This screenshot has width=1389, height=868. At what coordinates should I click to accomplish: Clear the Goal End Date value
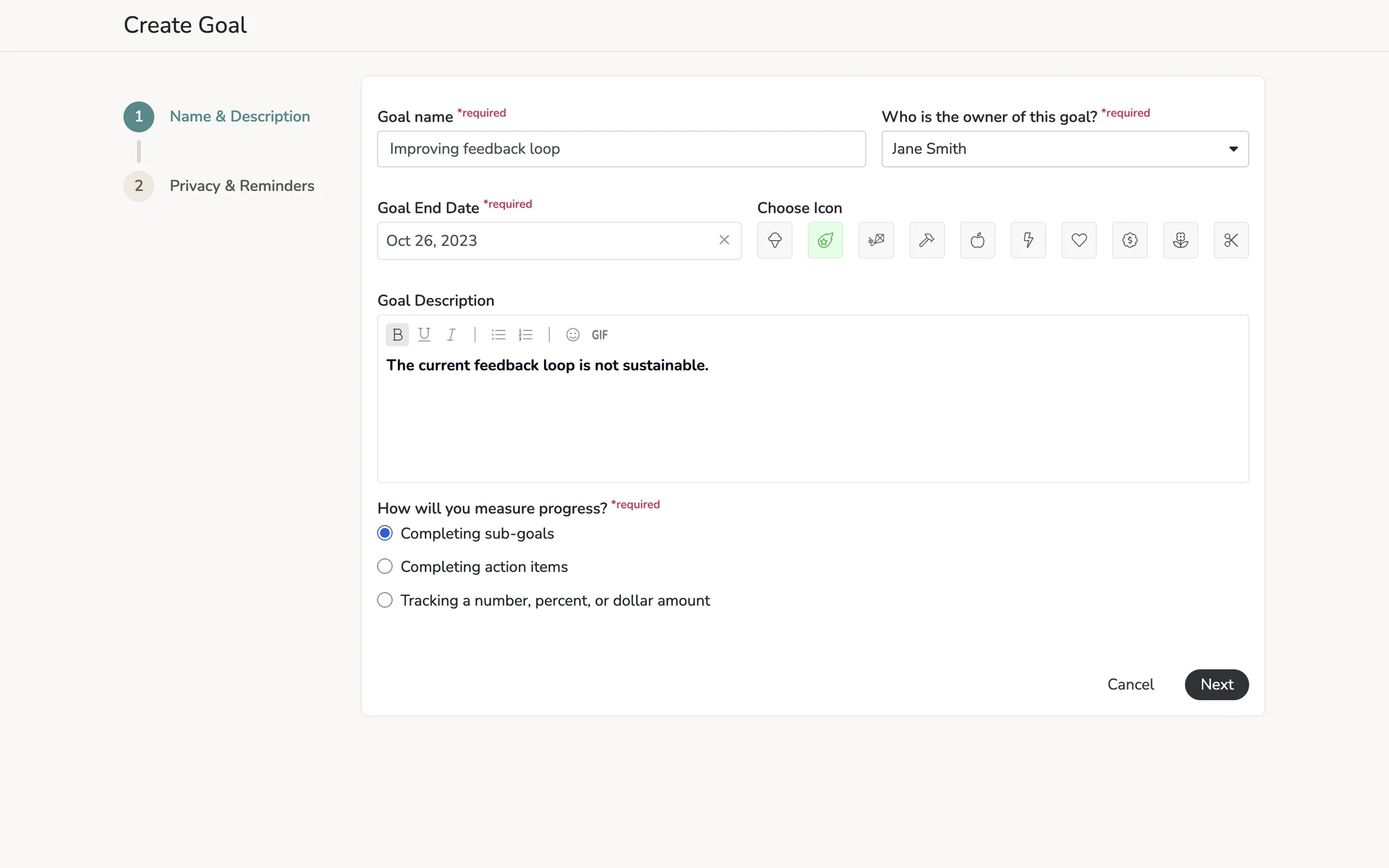point(723,240)
